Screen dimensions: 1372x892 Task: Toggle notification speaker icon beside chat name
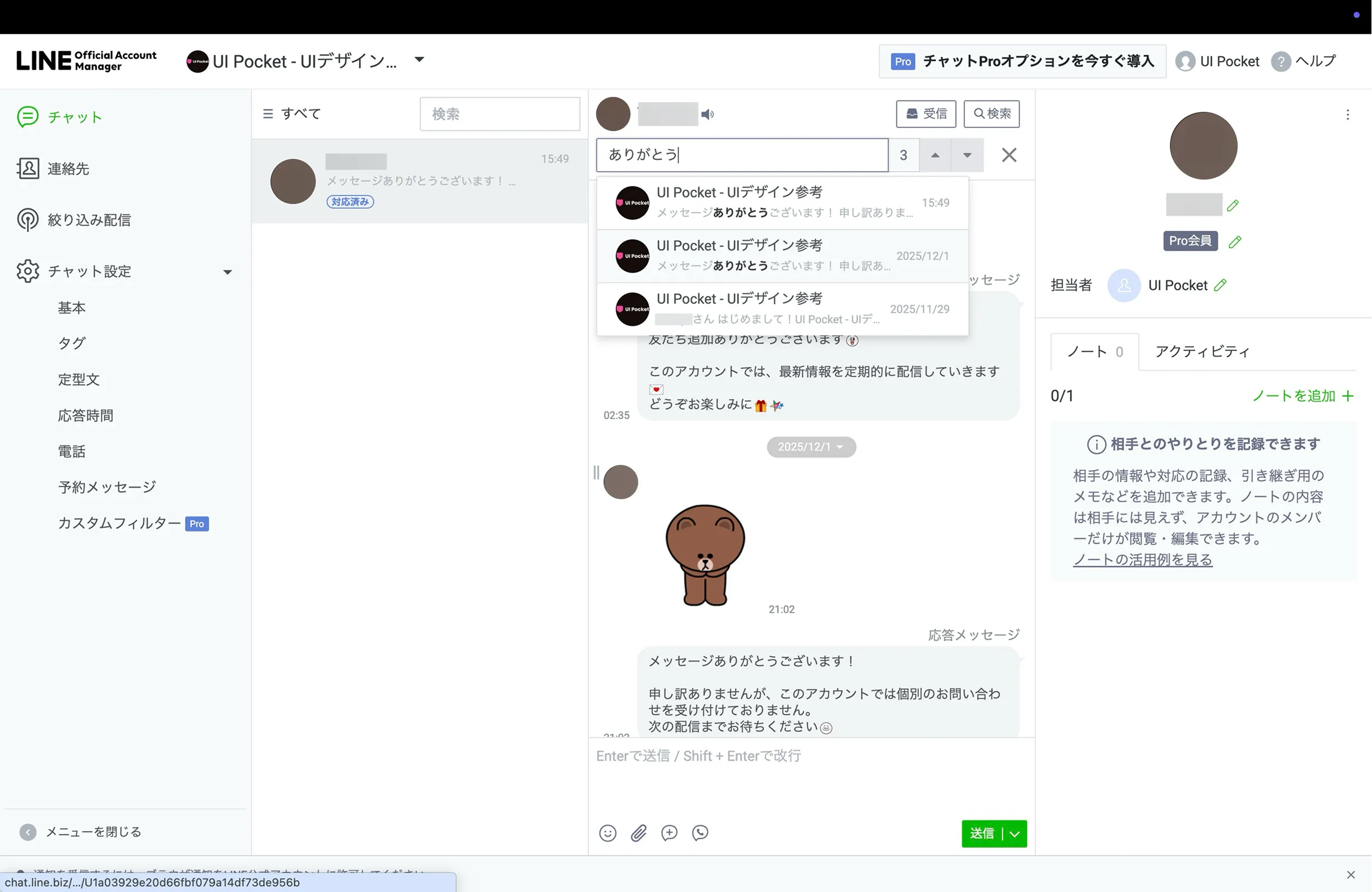click(707, 114)
